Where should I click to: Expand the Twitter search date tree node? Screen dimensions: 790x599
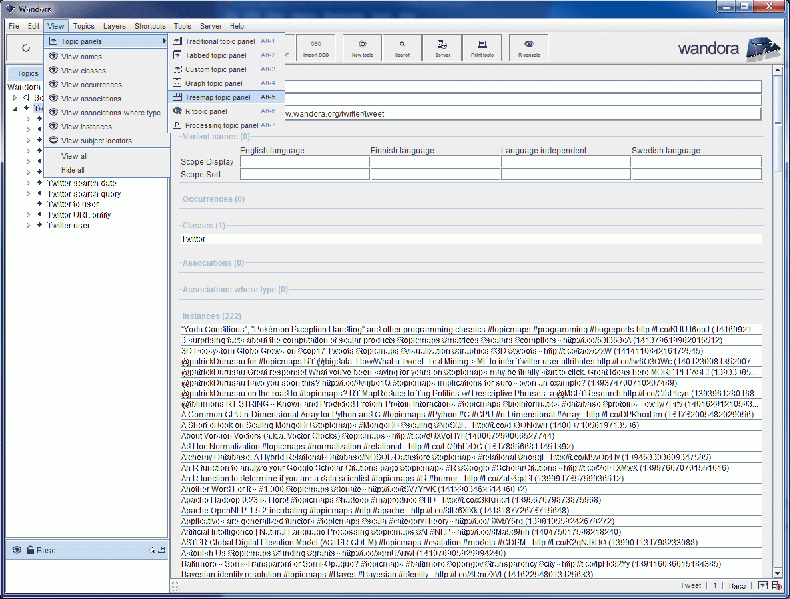tap(29, 183)
